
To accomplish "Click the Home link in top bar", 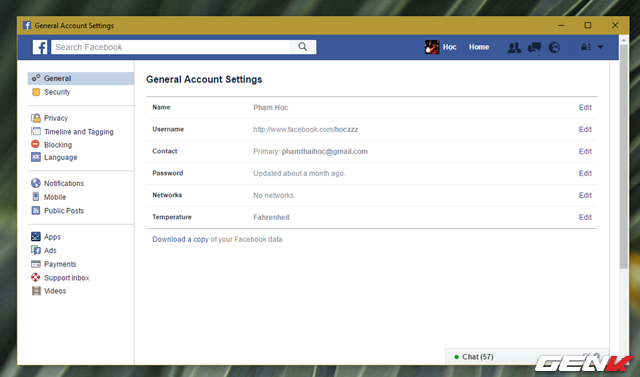I will (x=479, y=47).
